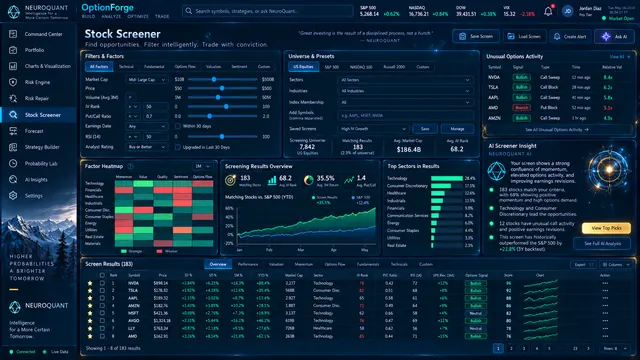Open the action menu for NVDA row
Viewport: 640px width, 360px height.
pos(605,283)
